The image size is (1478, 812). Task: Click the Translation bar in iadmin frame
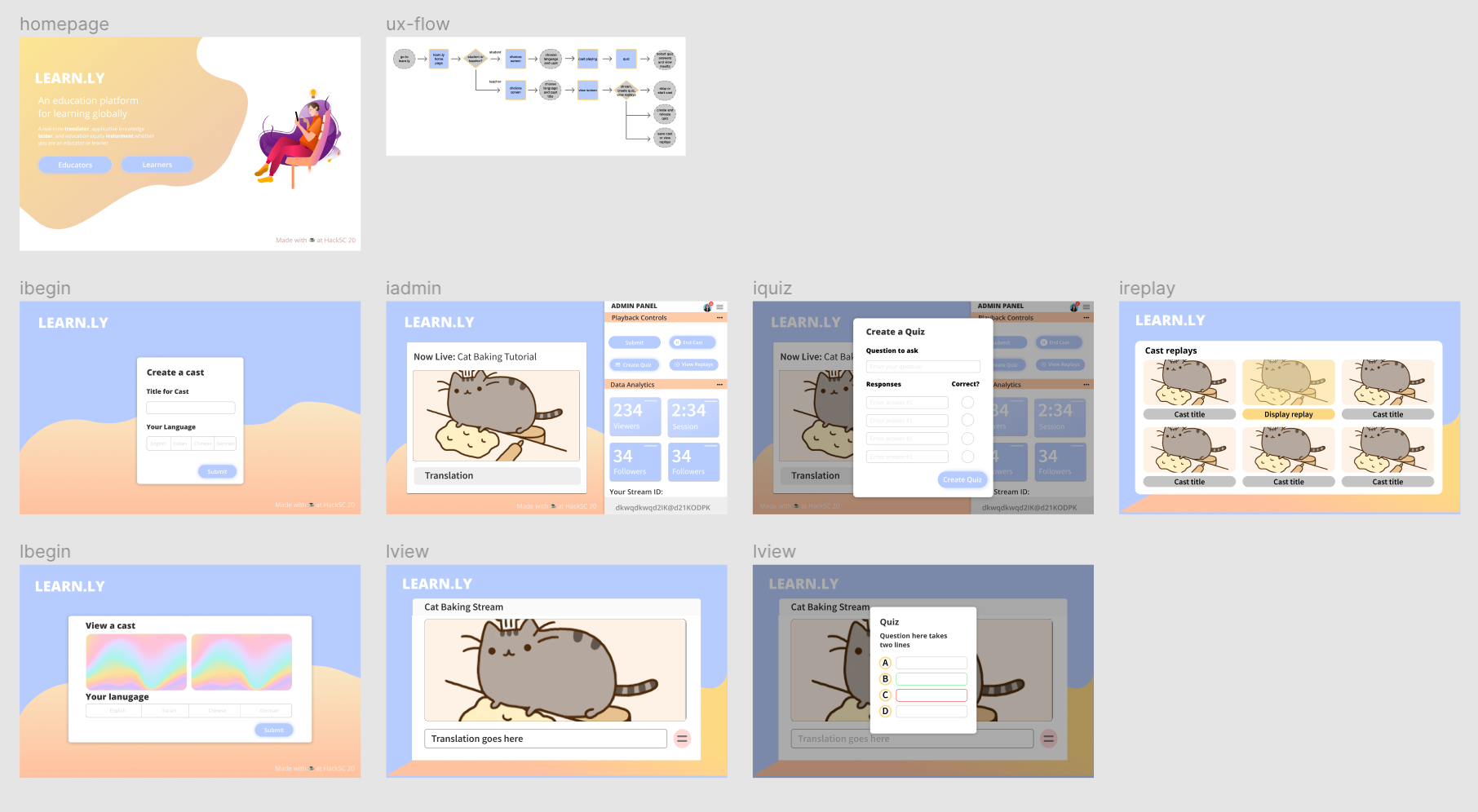coord(498,475)
